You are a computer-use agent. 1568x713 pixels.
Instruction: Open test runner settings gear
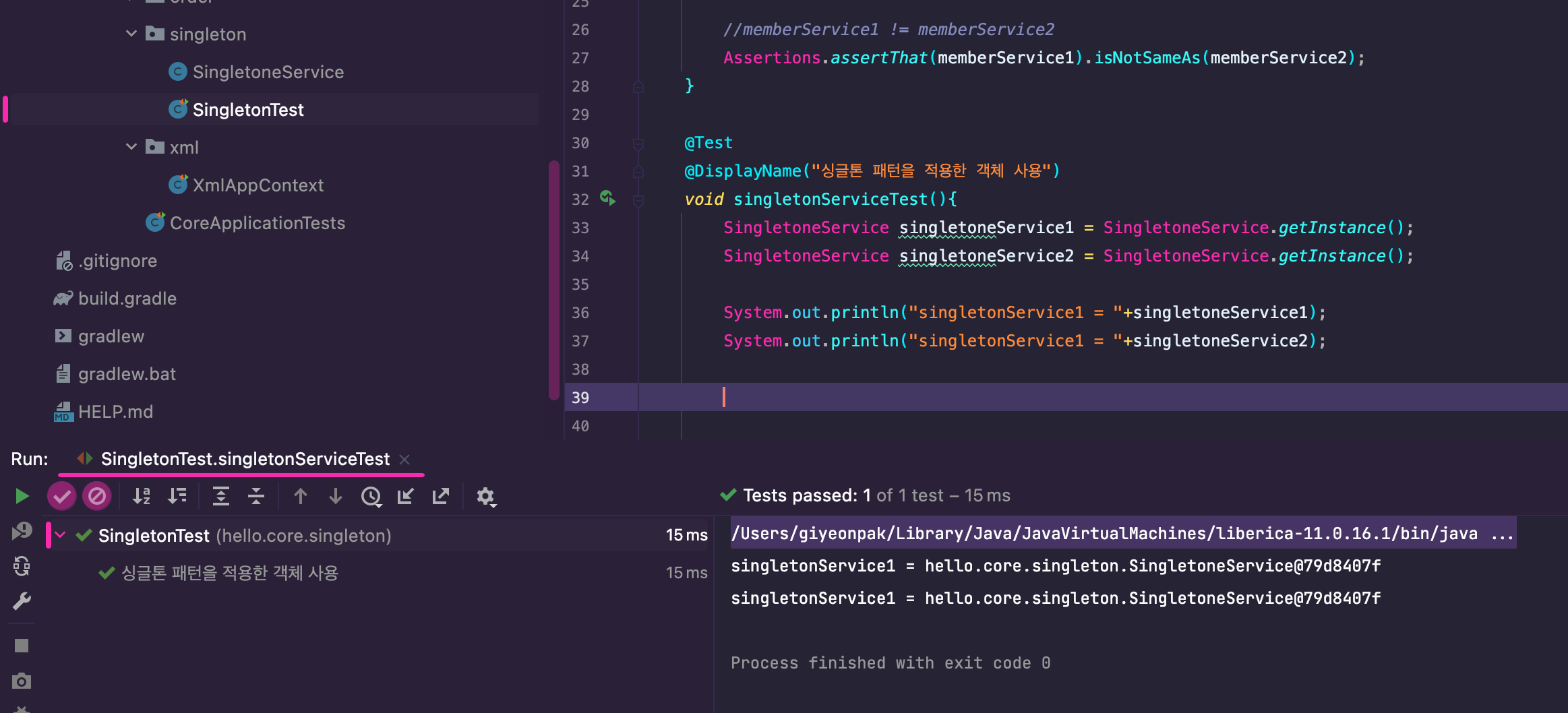486,497
